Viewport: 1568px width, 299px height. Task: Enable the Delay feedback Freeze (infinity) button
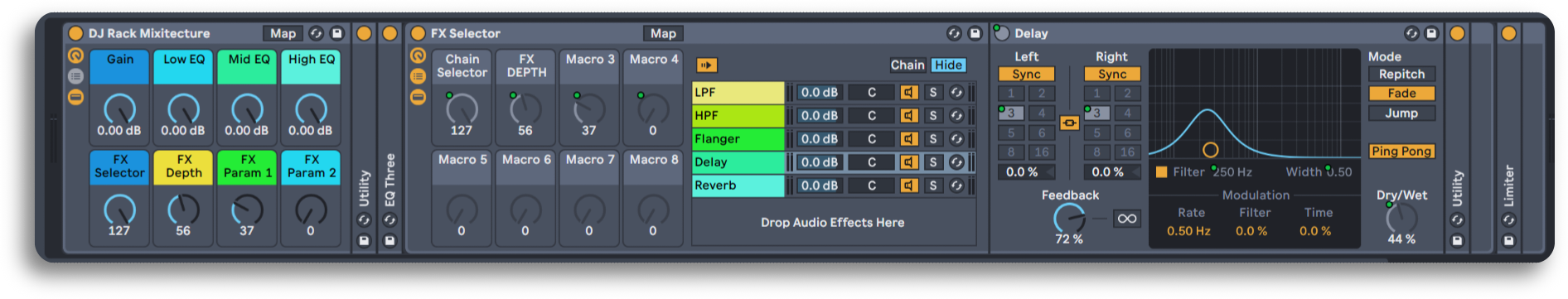pos(1127,219)
